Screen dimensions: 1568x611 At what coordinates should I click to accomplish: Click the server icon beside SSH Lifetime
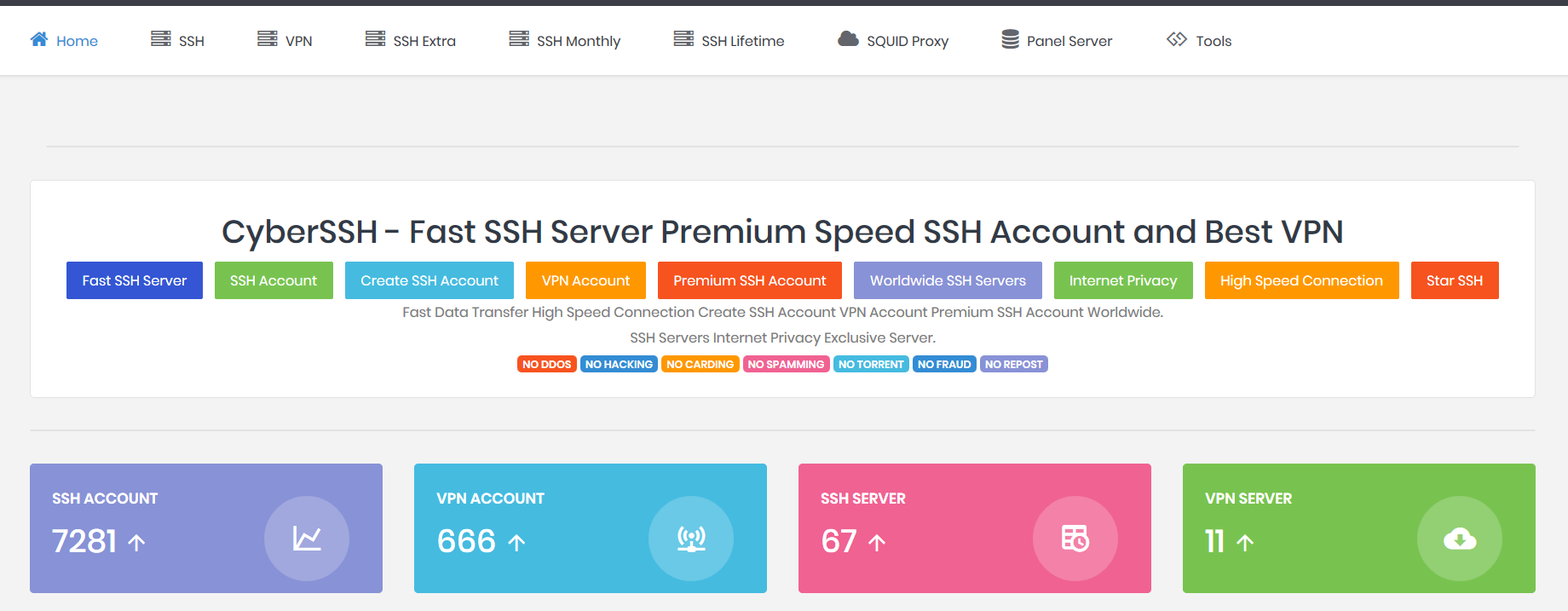click(x=683, y=38)
